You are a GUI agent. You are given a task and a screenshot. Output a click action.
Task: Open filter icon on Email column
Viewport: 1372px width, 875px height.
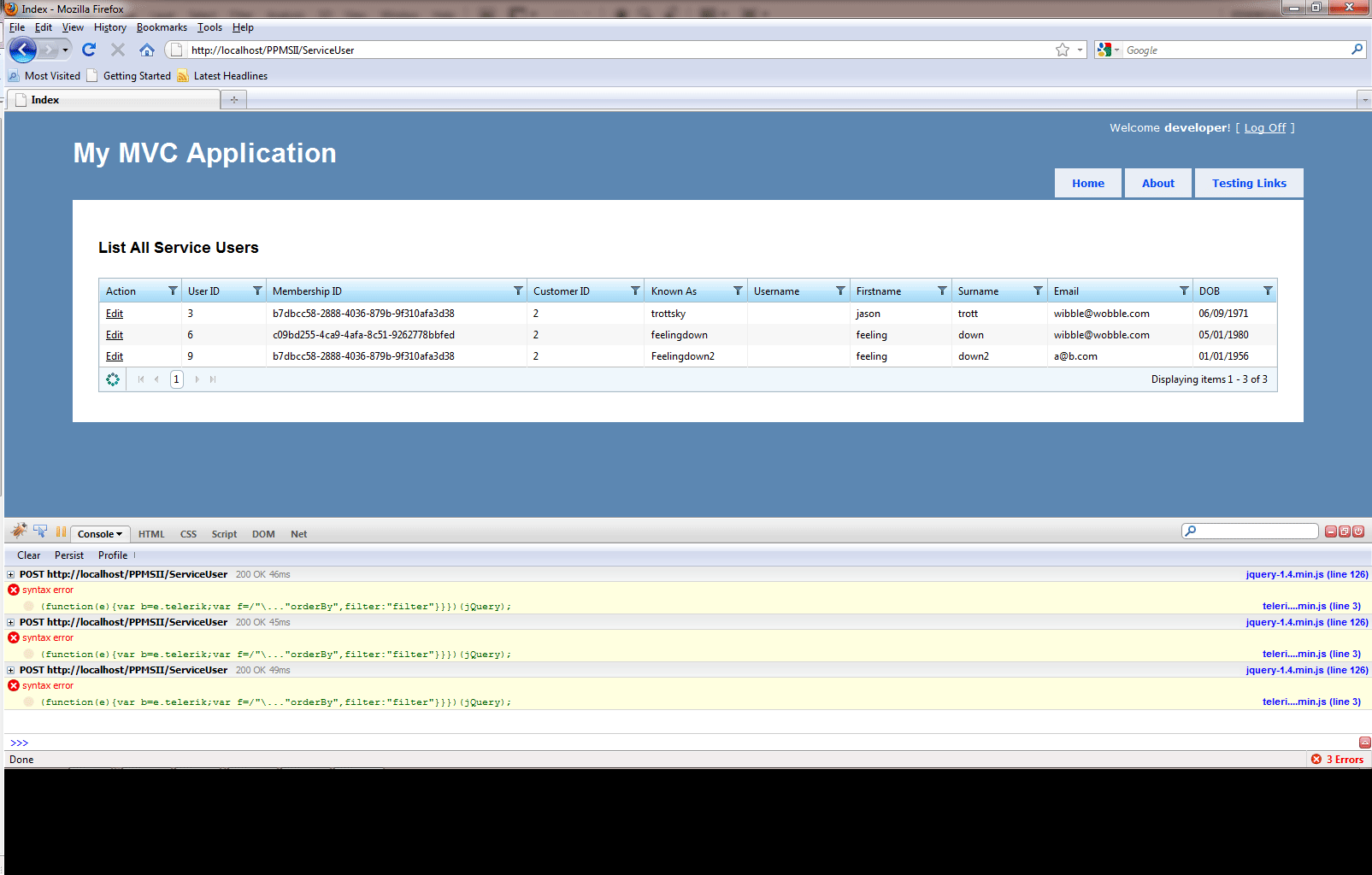(1184, 291)
